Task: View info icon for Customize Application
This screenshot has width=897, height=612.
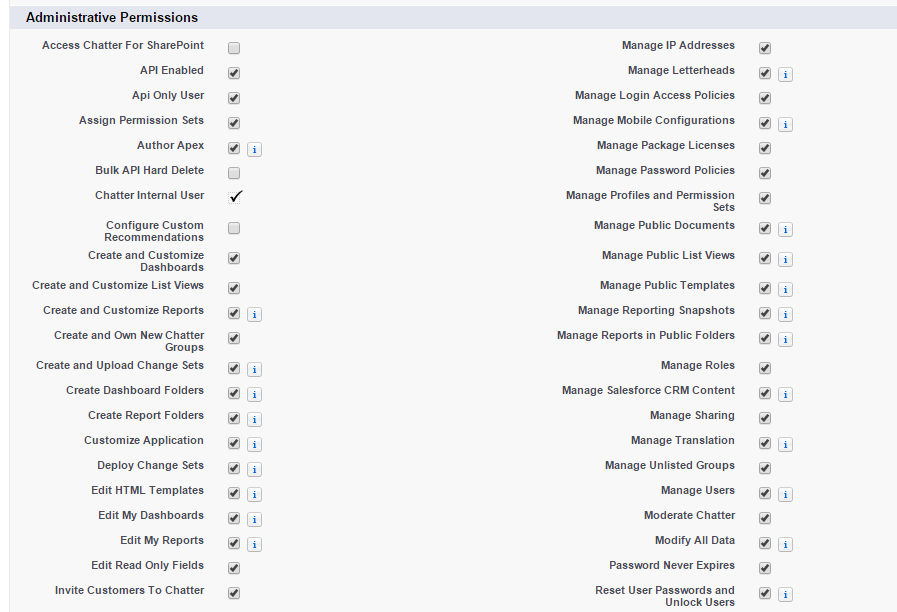Action: [x=255, y=444]
